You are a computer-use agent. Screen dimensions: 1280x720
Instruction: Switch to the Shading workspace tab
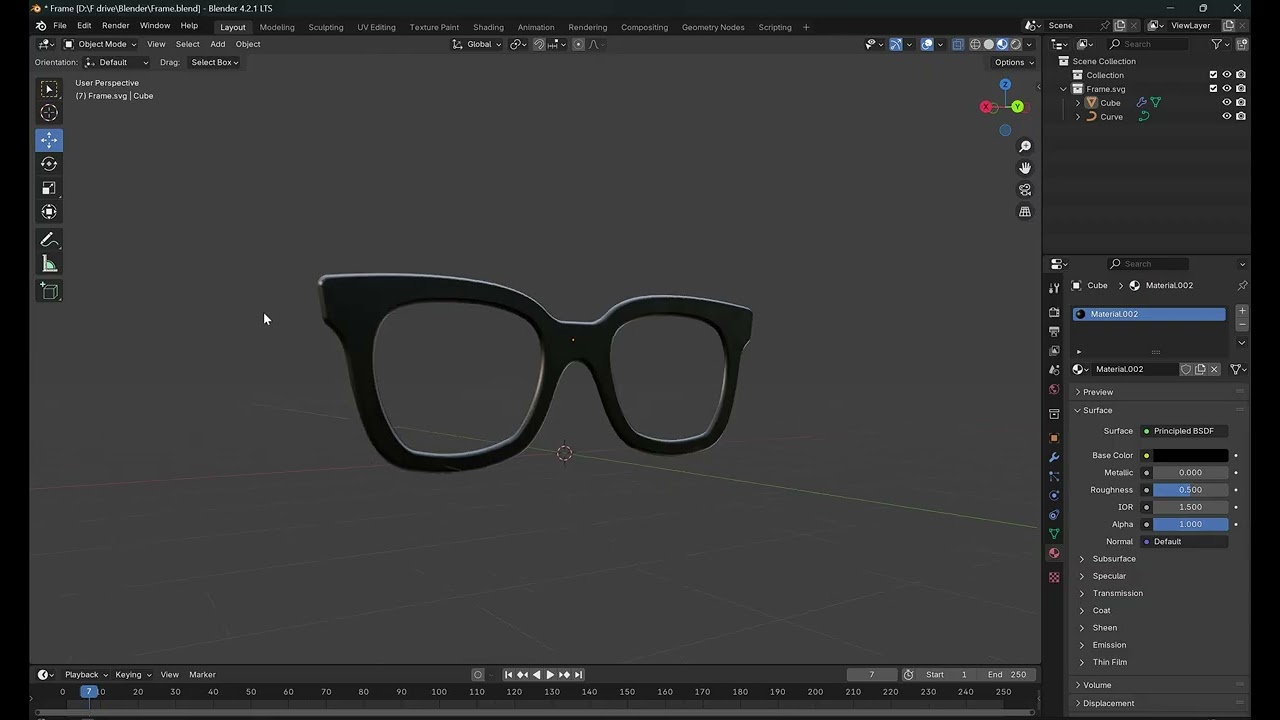(x=488, y=27)
